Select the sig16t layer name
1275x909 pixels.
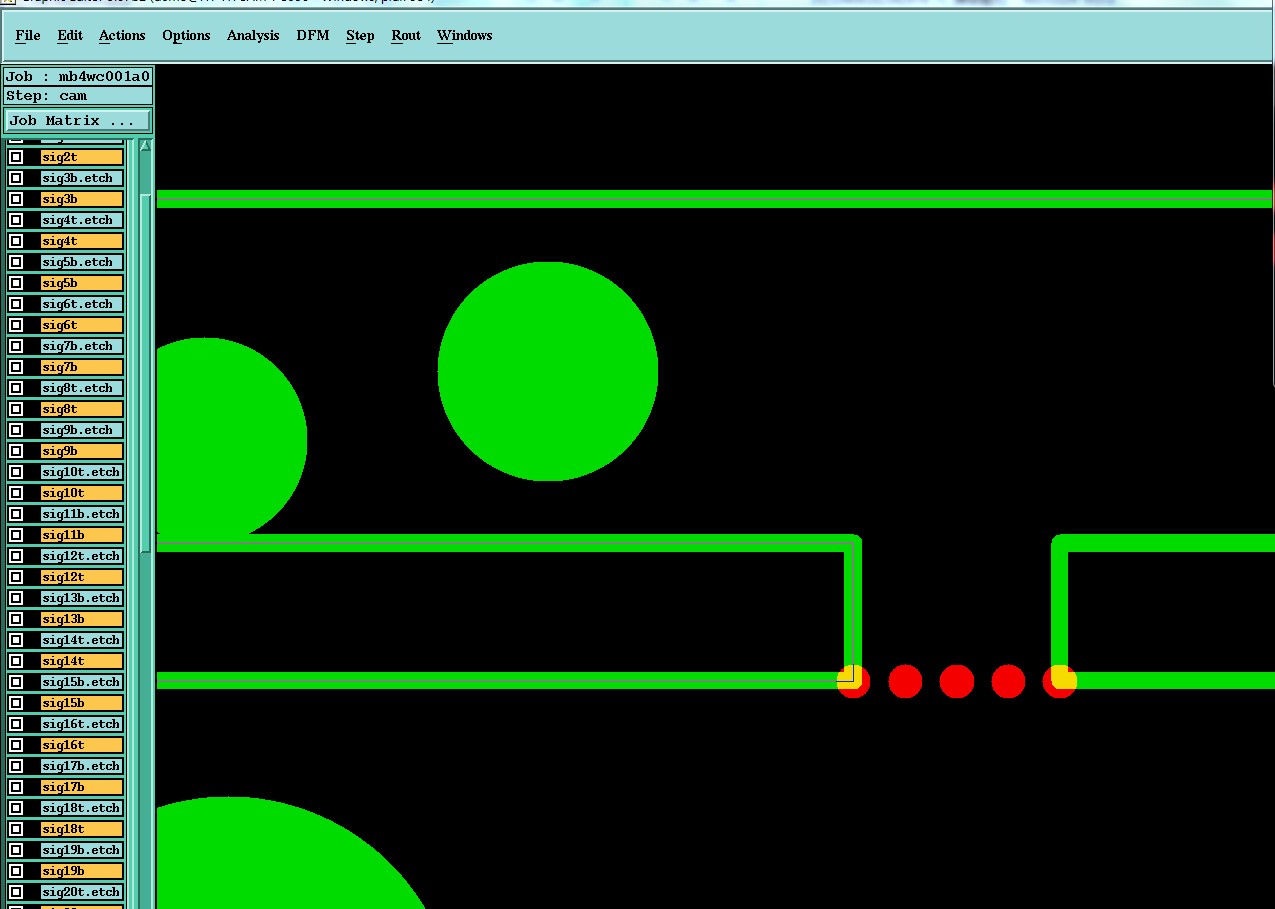[x=82, y=745]
